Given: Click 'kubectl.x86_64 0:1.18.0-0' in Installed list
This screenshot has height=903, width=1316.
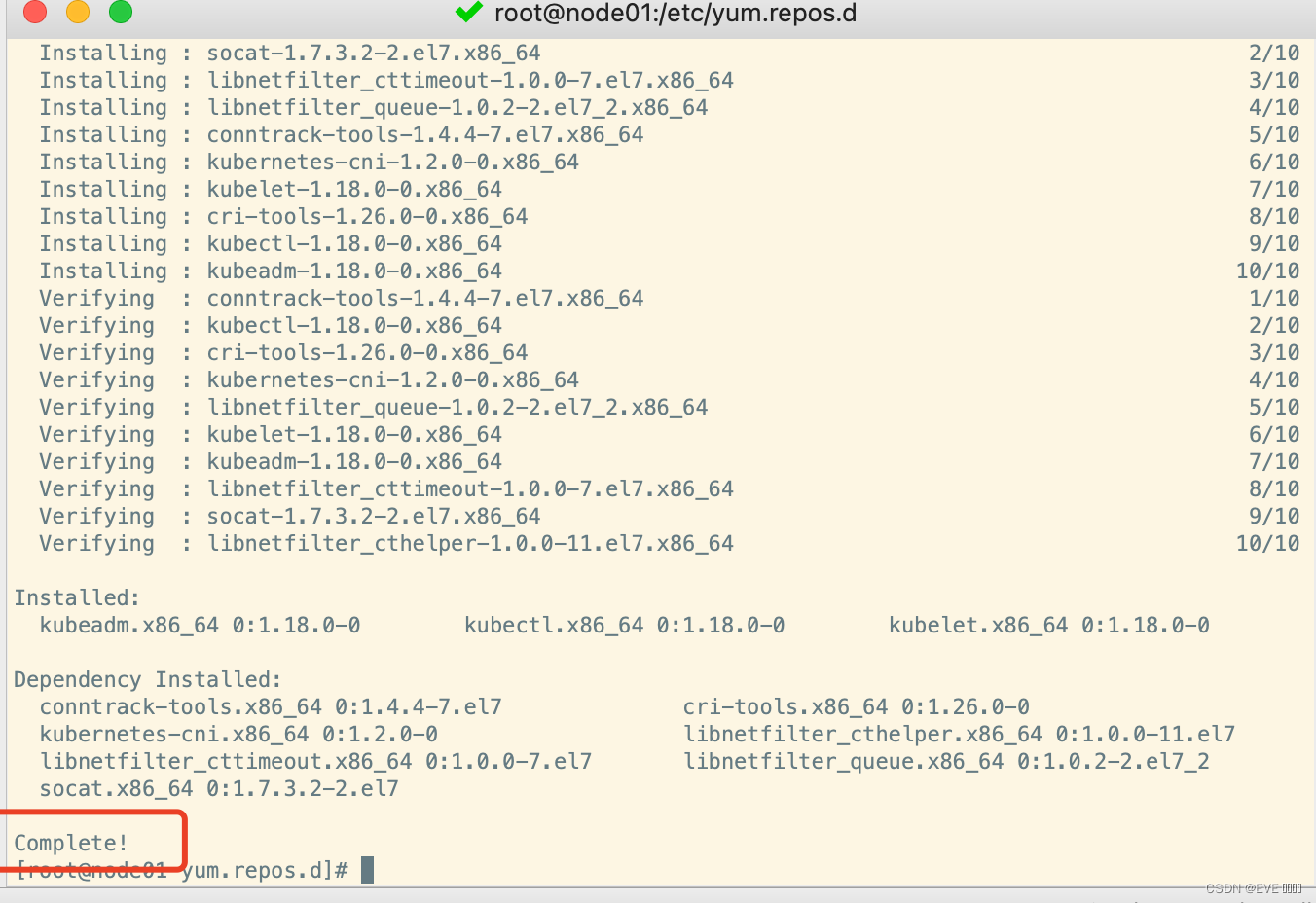Looking at the screenshot, I should coord(624,626).
